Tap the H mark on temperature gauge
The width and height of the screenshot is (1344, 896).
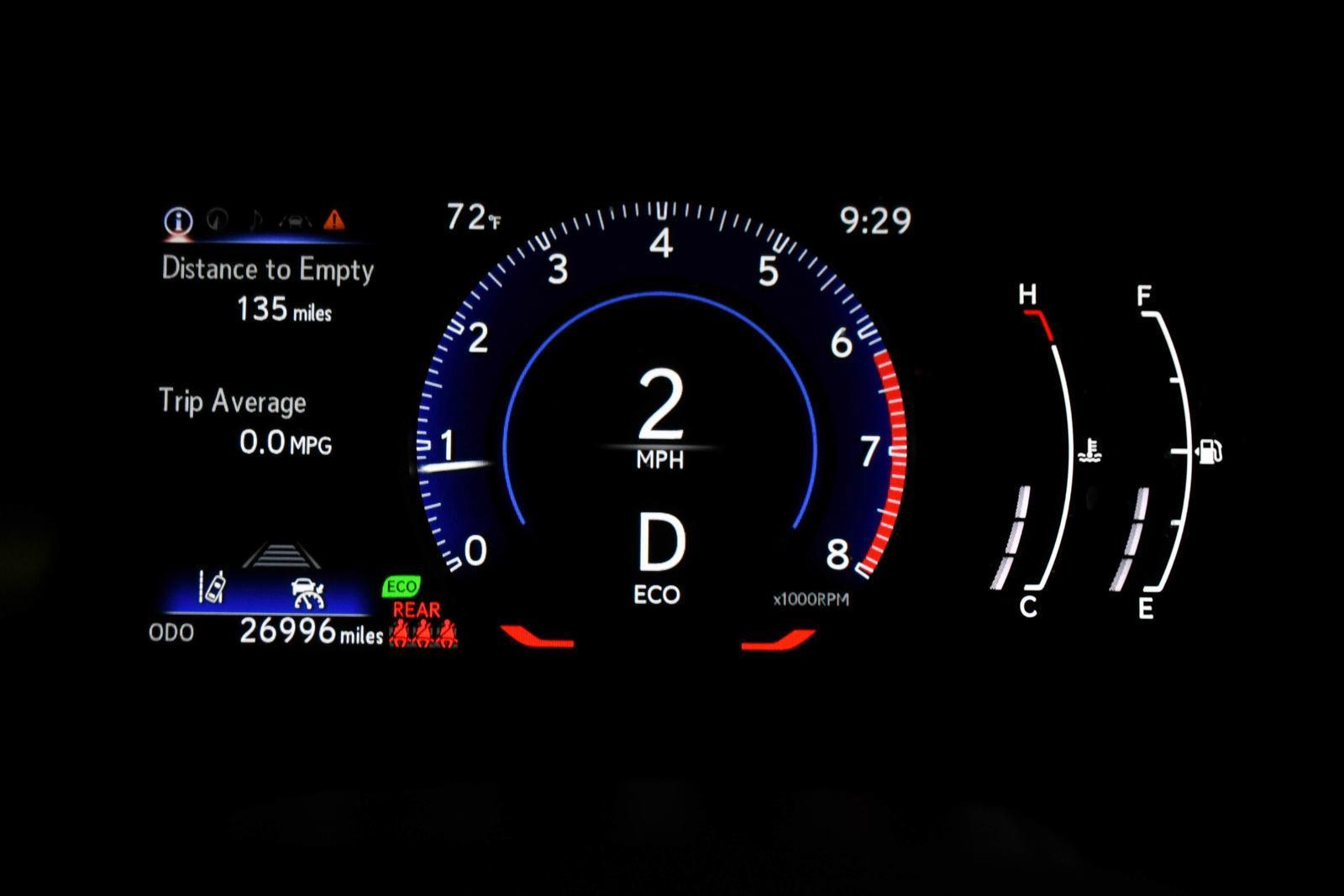(x=1027, y=295)
